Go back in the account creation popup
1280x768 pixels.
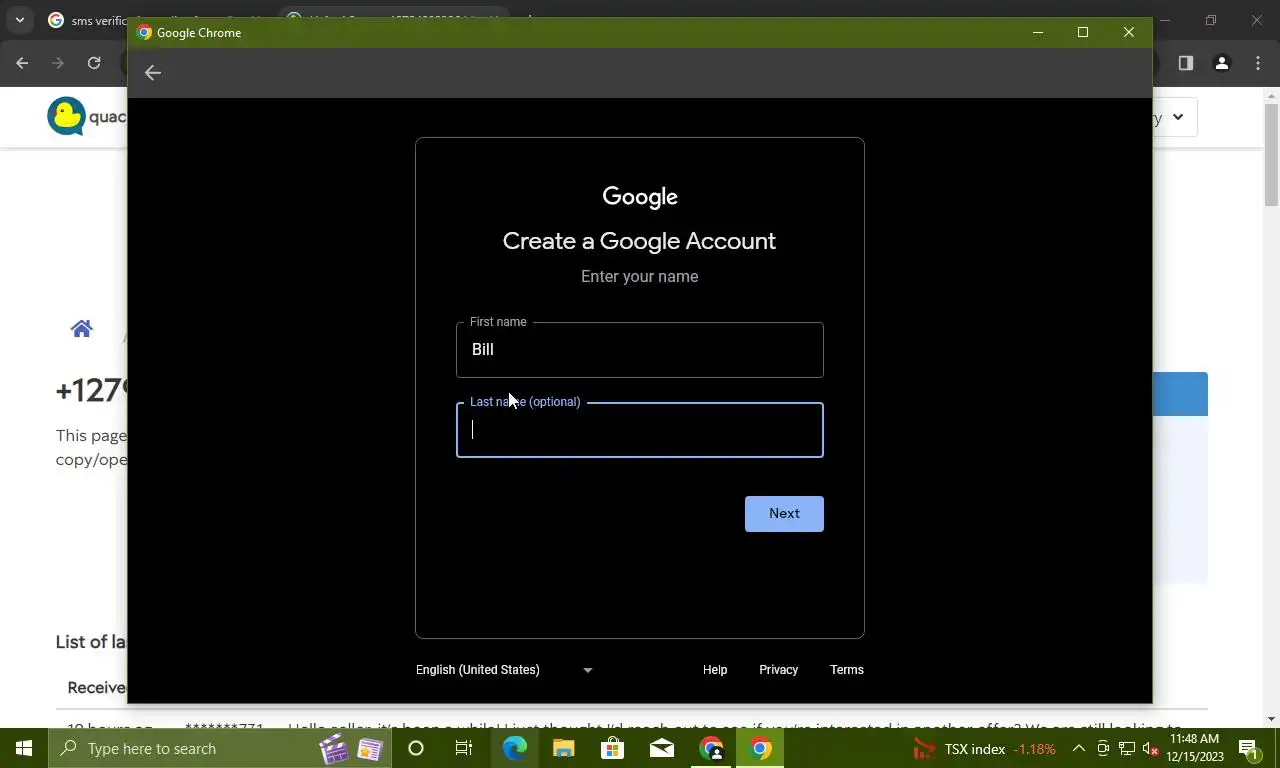pyautogui.click(x=153, y=73)
